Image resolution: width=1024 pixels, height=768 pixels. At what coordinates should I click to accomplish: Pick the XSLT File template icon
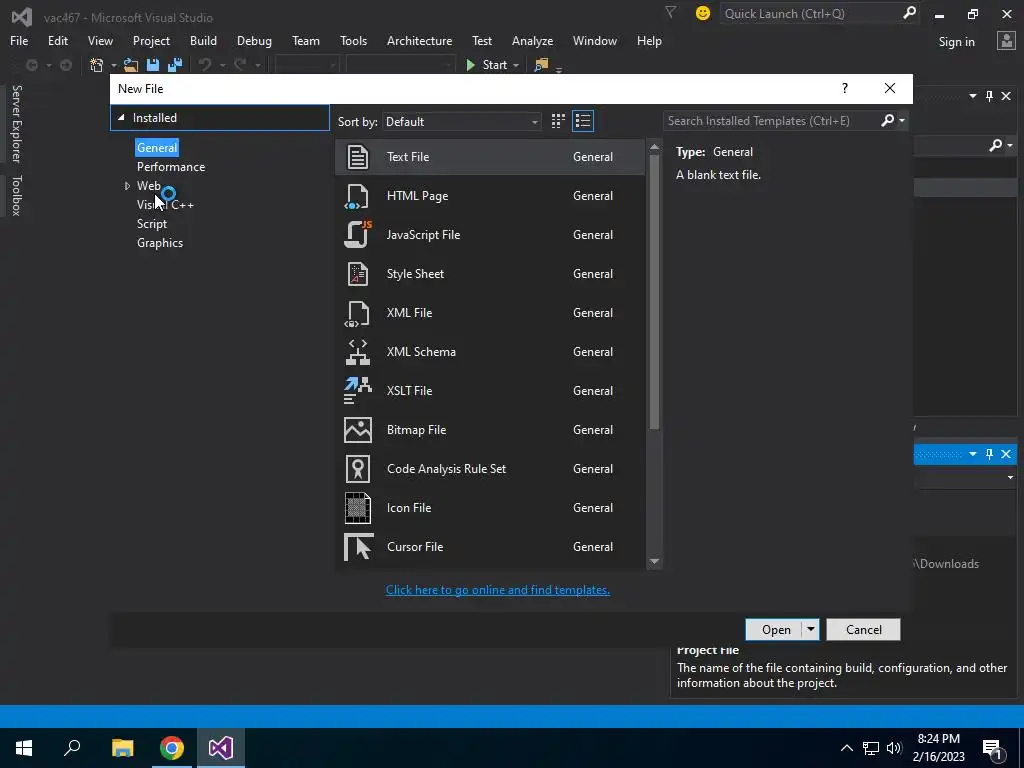(358, 391)
